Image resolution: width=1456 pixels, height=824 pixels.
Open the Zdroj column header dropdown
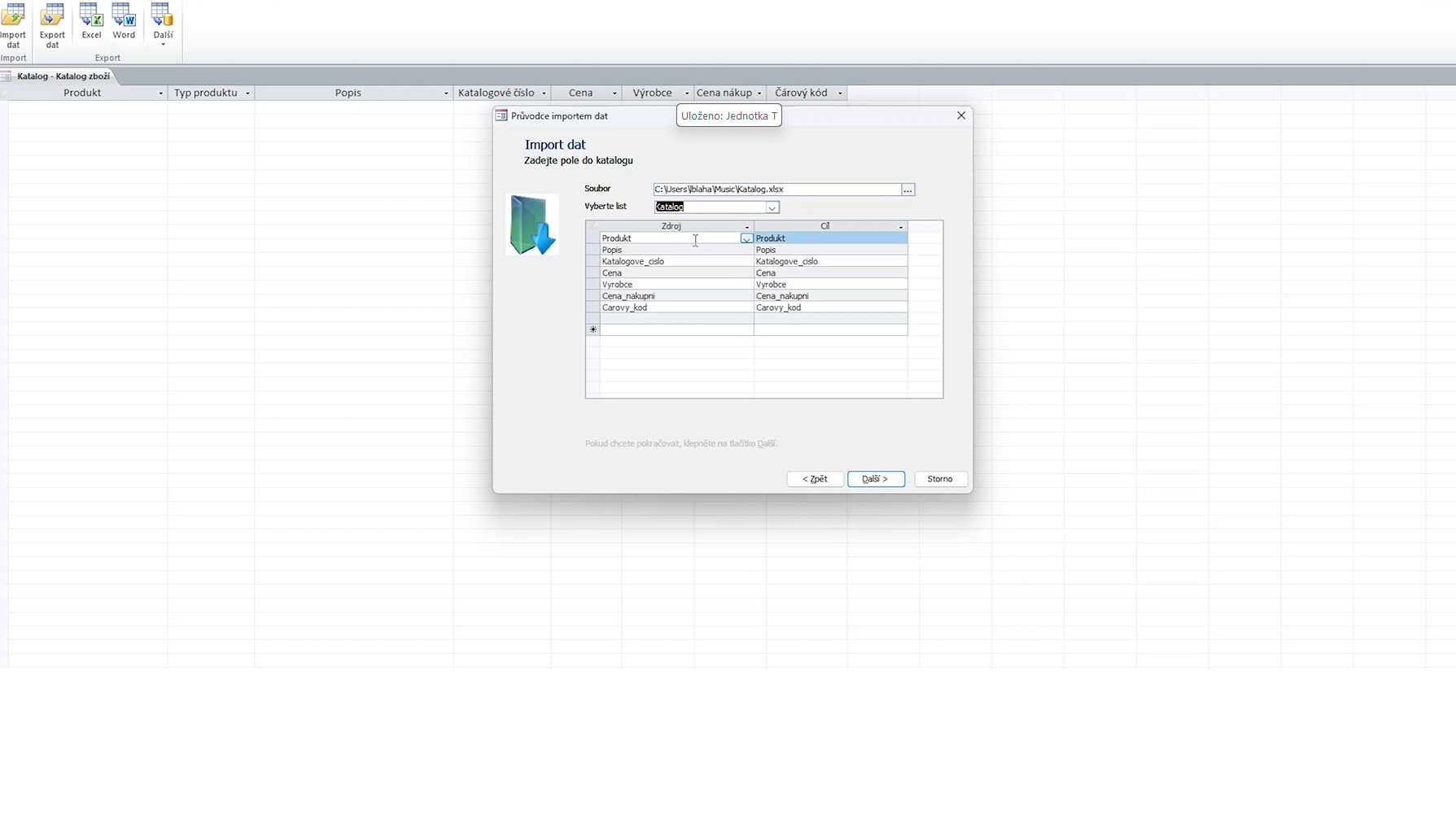coord(746,227)
